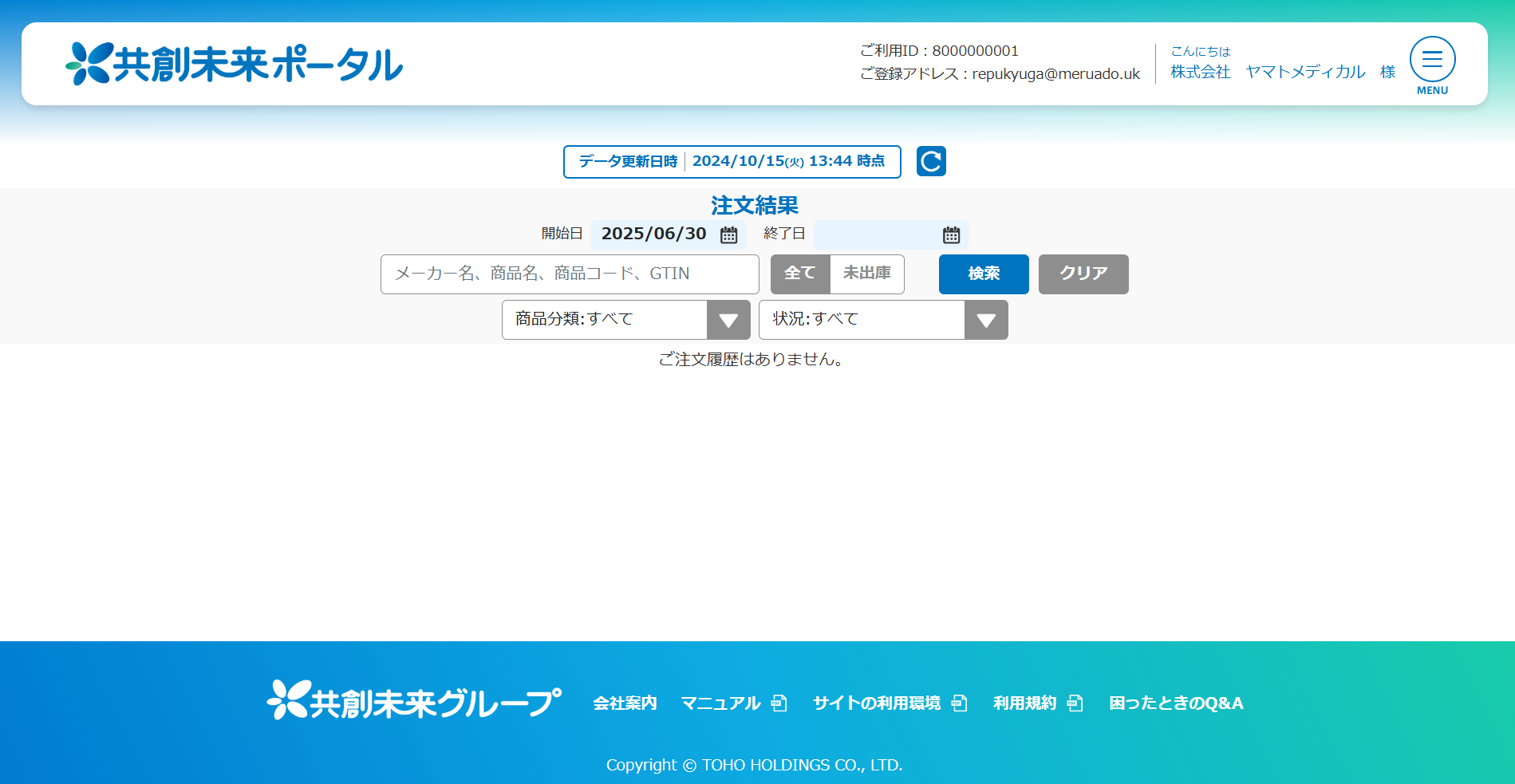Click the 共創未来グループ footer logo
Viewport: 1515px width, 784px height.
click(414, 701)
